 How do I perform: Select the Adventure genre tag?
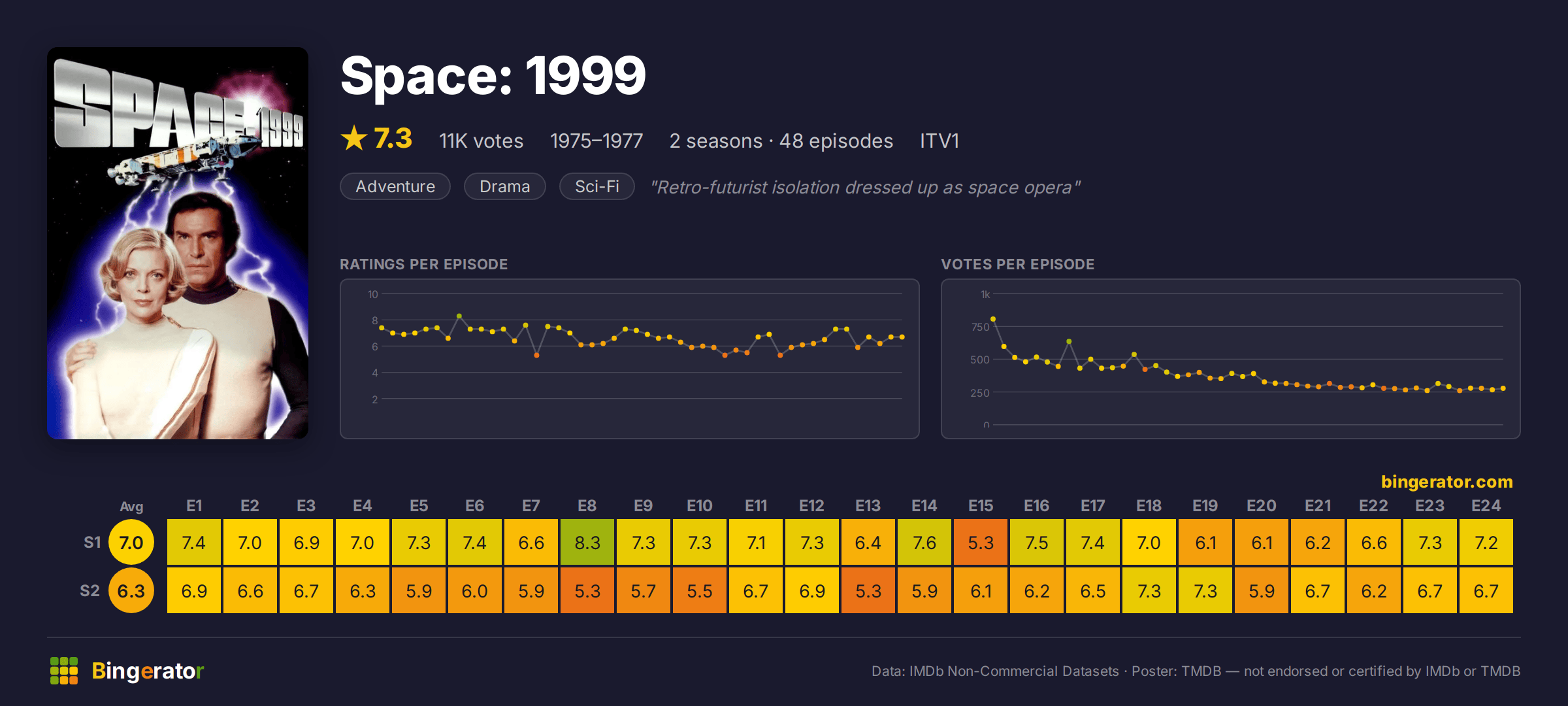click(x=395, y=186)
